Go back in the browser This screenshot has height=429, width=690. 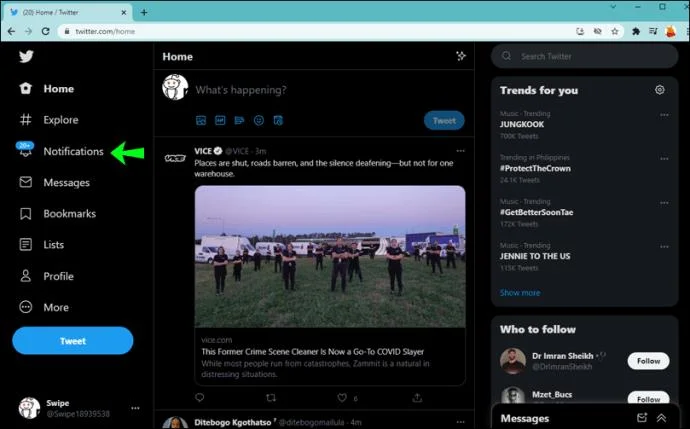11,31
